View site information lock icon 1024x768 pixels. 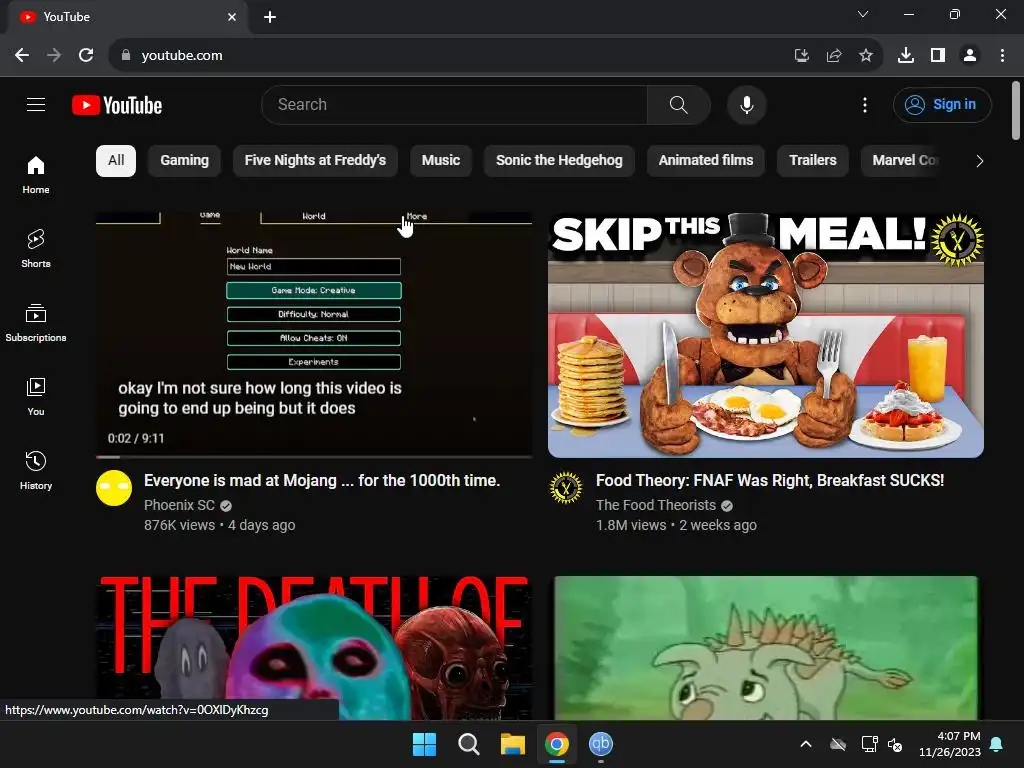[x=126, y=56]
